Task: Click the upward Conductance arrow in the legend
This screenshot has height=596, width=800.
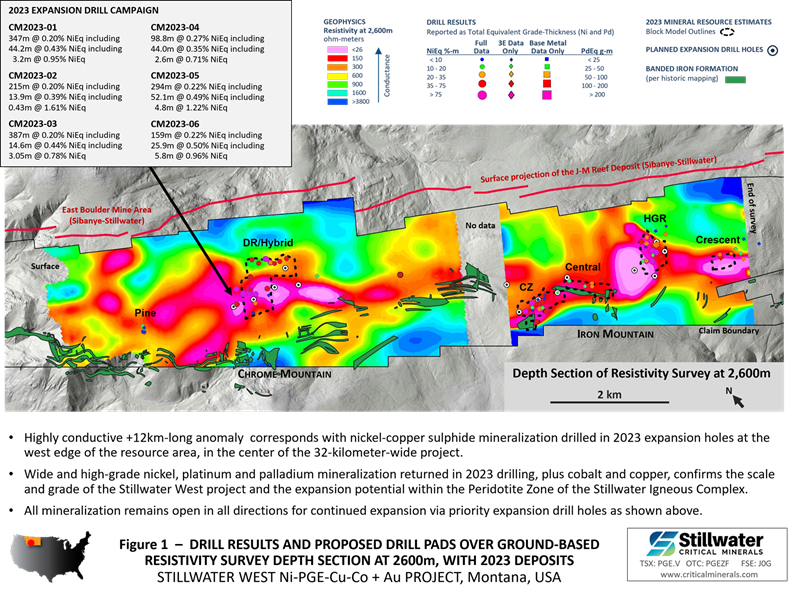Action: [379, 75]
